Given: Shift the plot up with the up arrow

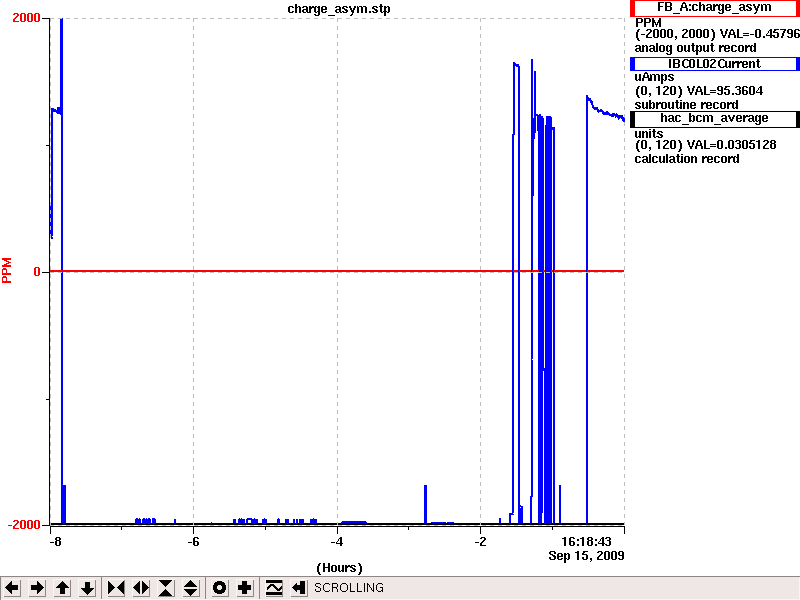Looking at the screenshot, I should click(62, 588).
